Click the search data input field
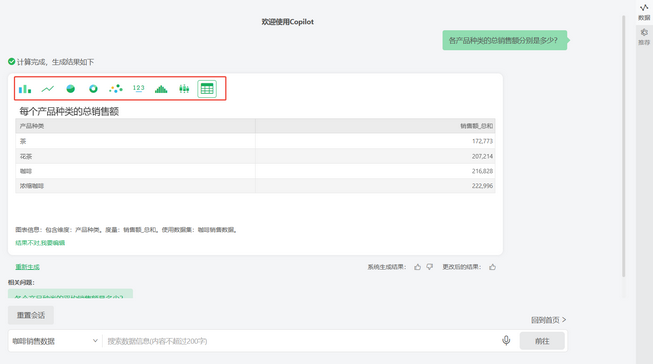Image resolution: width=653 pixels, height=364 pixels. (301, 341)
